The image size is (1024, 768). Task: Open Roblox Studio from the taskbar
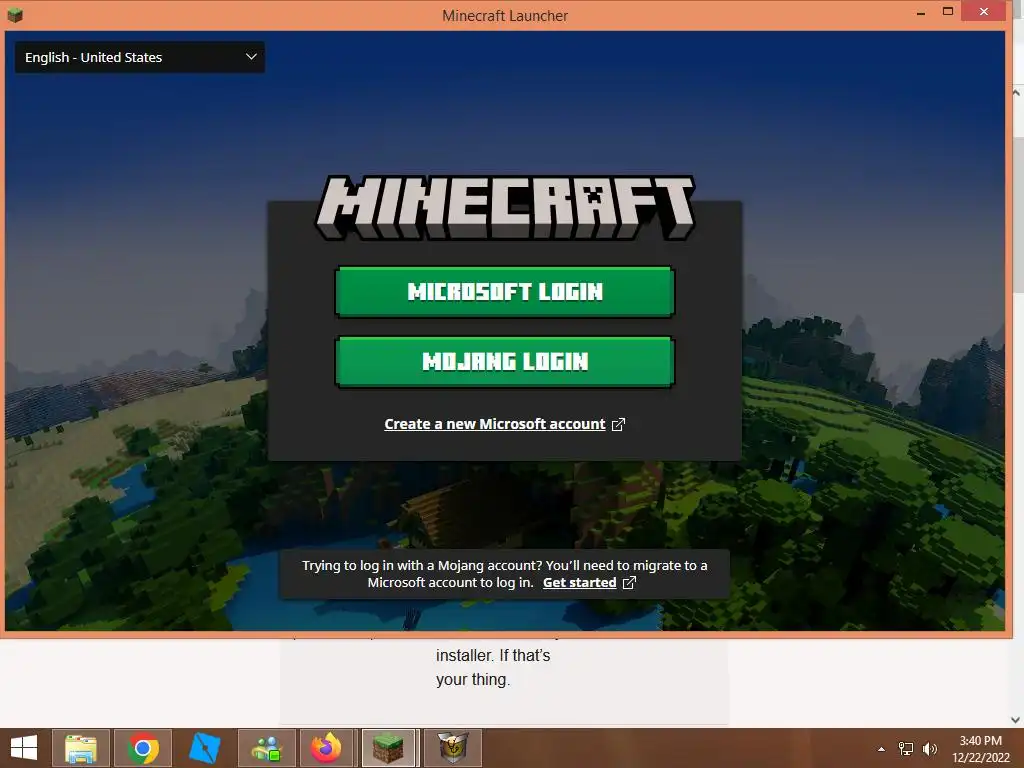click(204, 748)
